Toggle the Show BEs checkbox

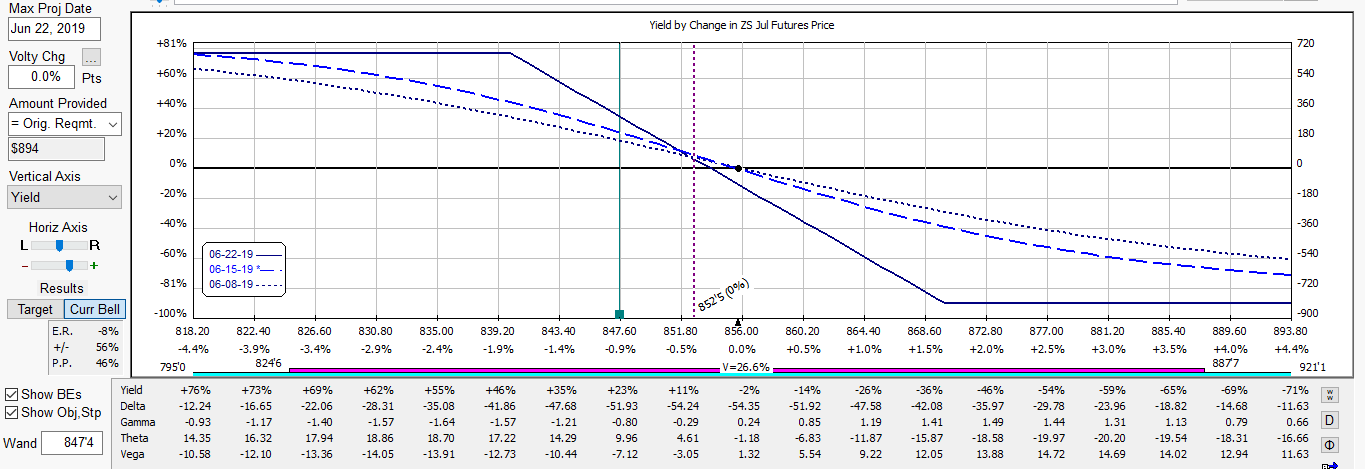(11, 394)
